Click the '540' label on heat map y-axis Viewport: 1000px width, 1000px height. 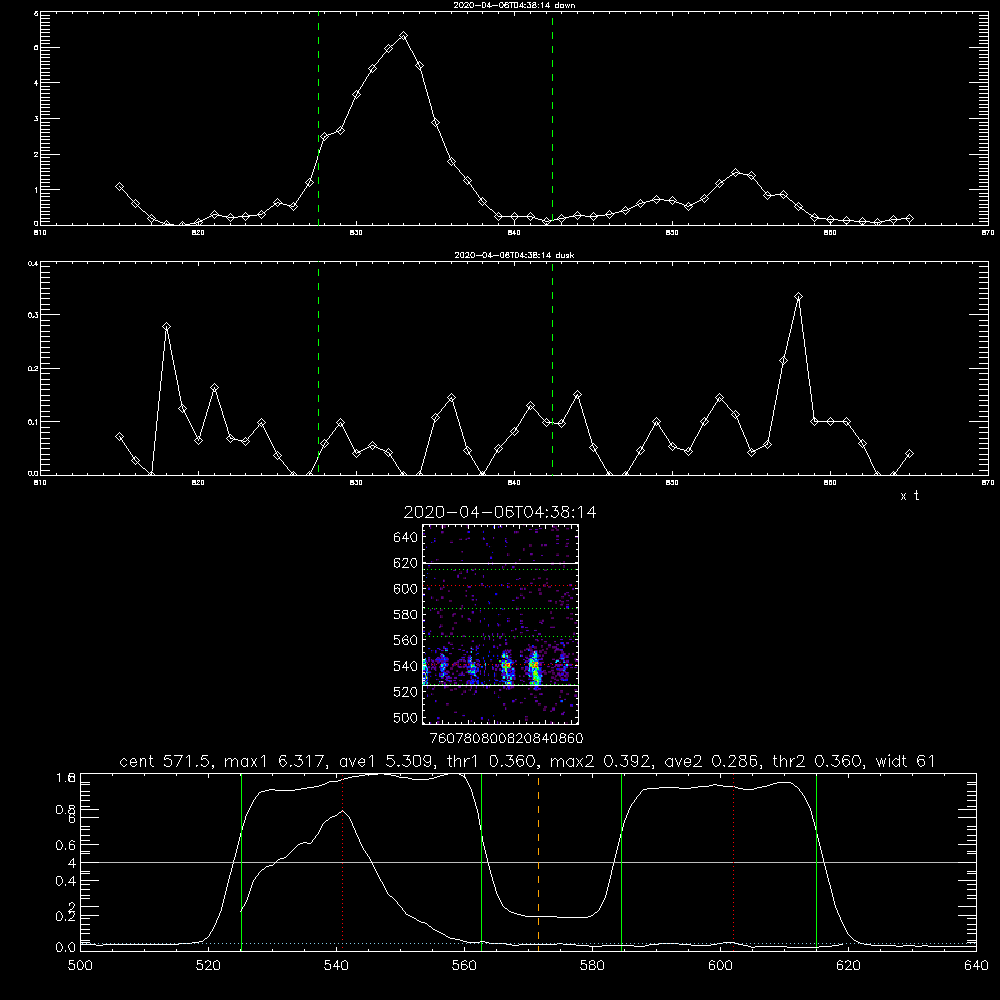point(406,666)
